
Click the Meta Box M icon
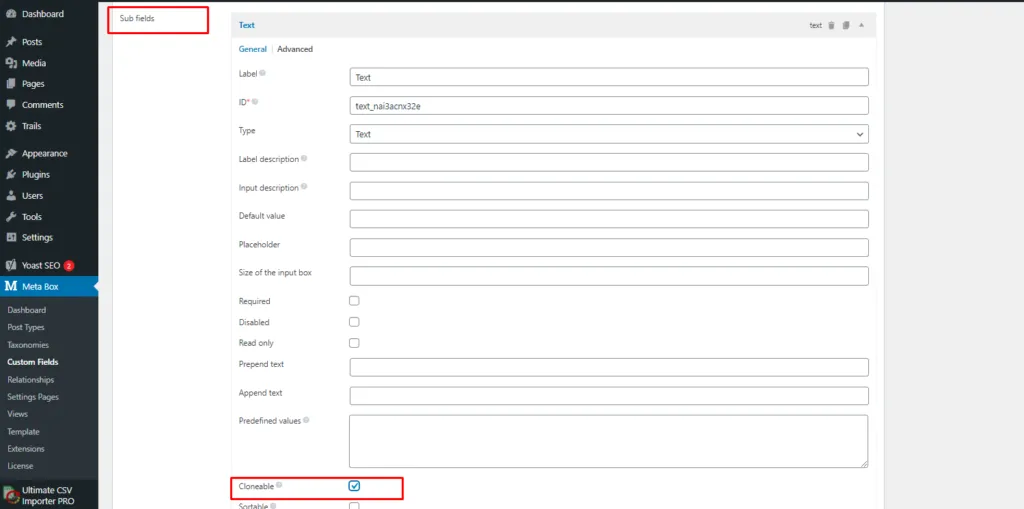point(10,286)
